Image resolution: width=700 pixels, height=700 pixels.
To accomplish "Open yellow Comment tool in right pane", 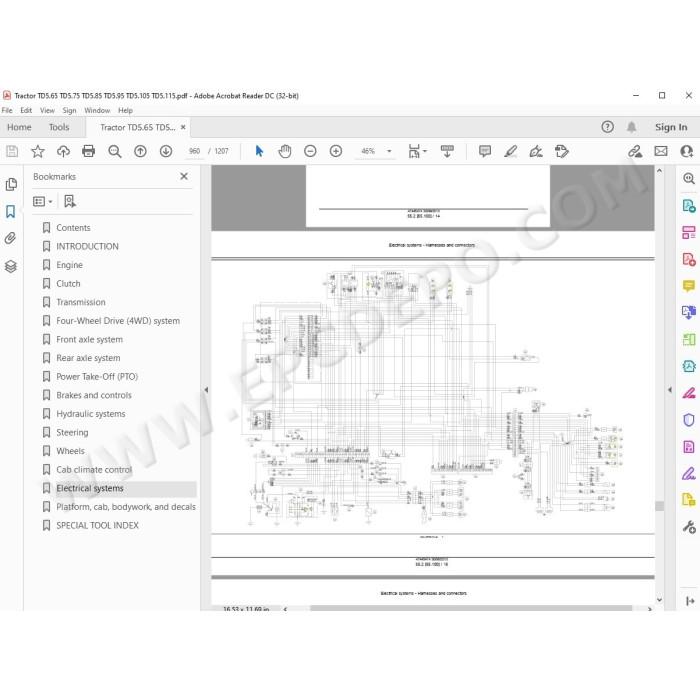I will tap(689, 286).
